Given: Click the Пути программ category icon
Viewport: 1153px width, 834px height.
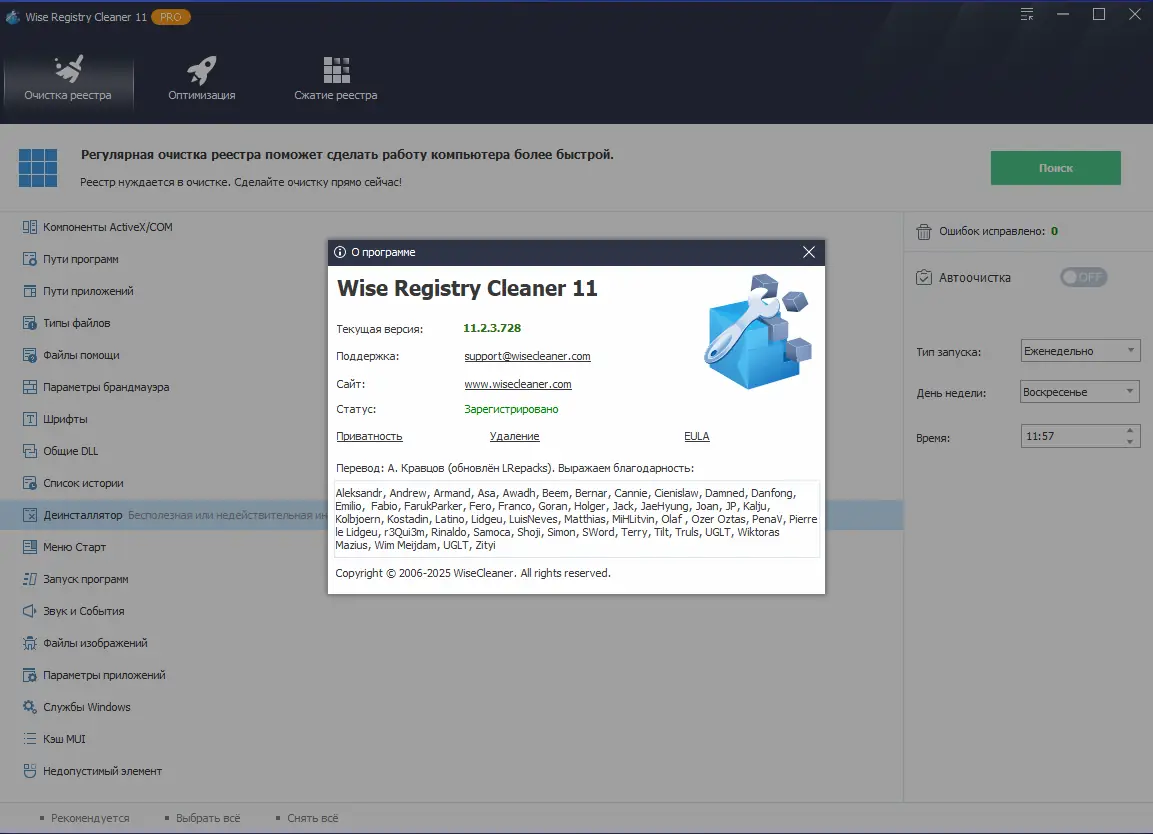Looking at the screenshot, I should pyautogui.click(x=29, y=259).
